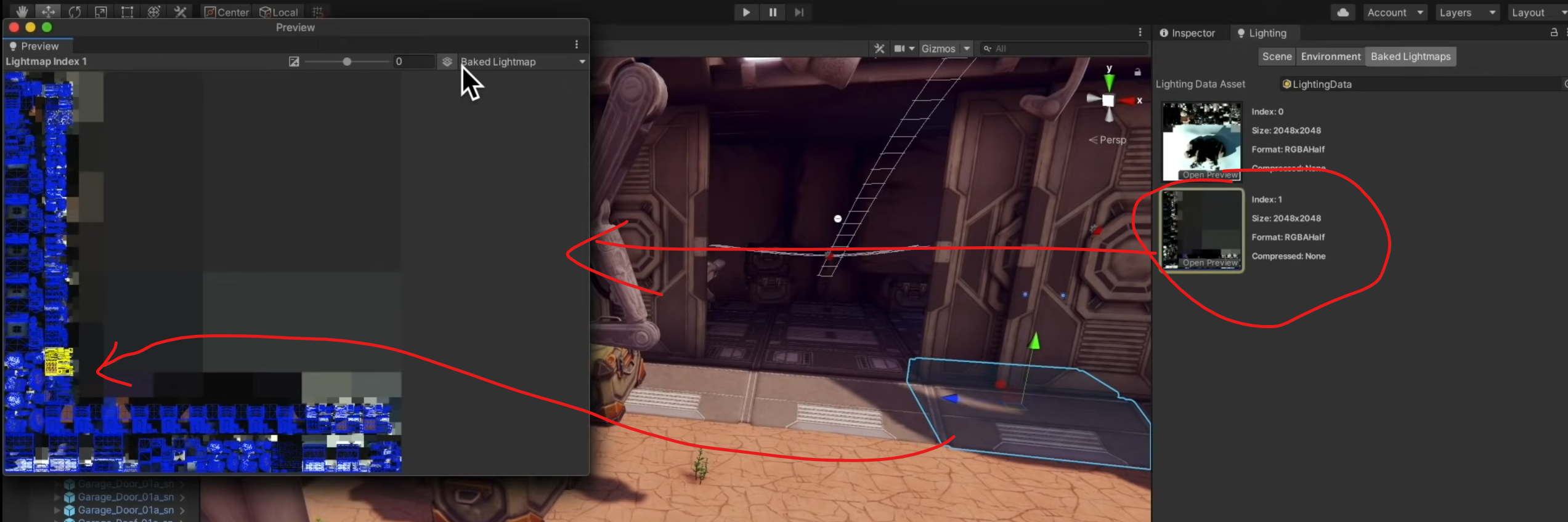Step one frame forward

[x=799, y=12]
